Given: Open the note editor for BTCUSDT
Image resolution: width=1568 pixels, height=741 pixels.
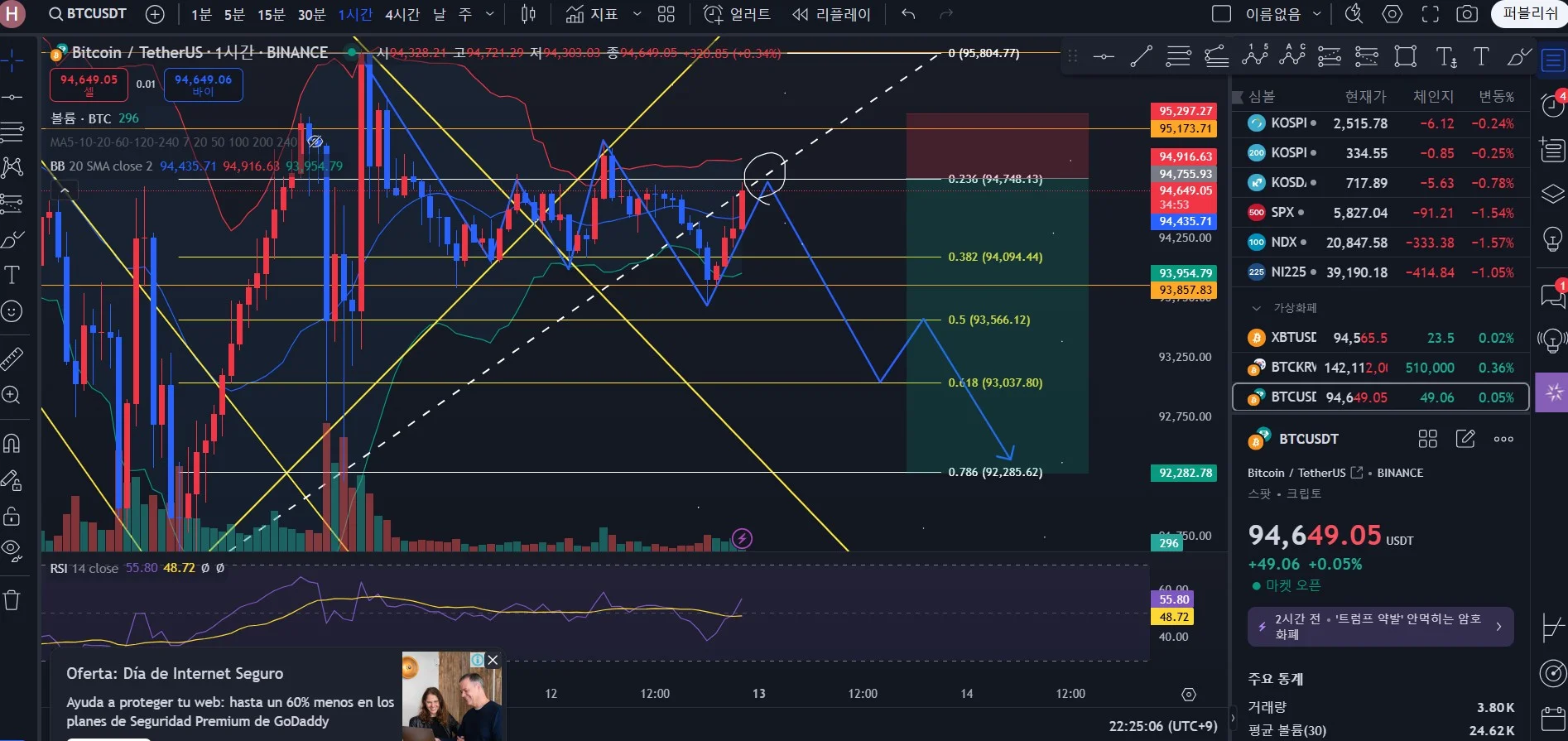Looking at the screenshot, I should [x=1465, y=439].
